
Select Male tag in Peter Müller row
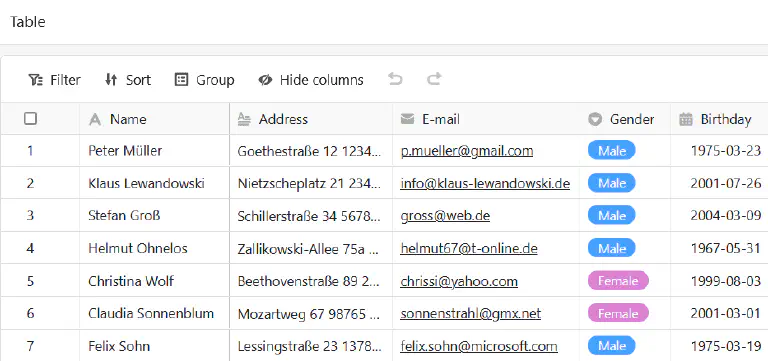point(612,151)
